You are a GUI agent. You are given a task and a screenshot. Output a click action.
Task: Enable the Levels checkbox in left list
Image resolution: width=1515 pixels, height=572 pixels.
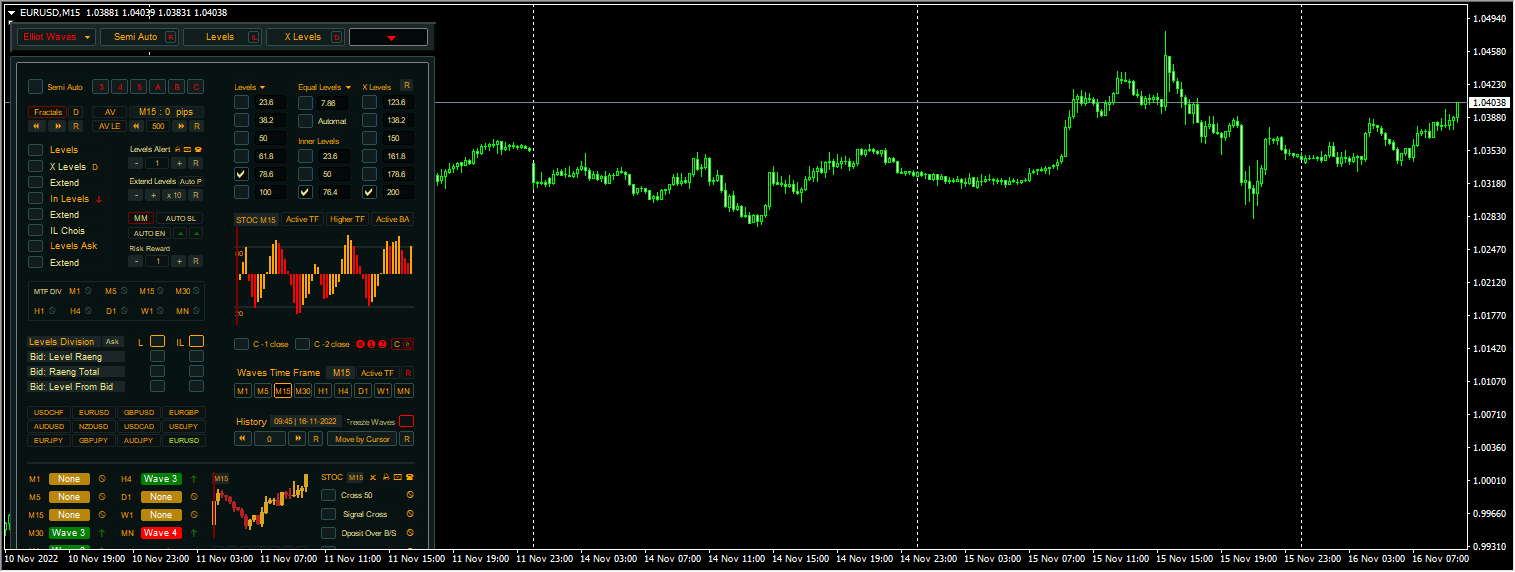click(36, 150)
